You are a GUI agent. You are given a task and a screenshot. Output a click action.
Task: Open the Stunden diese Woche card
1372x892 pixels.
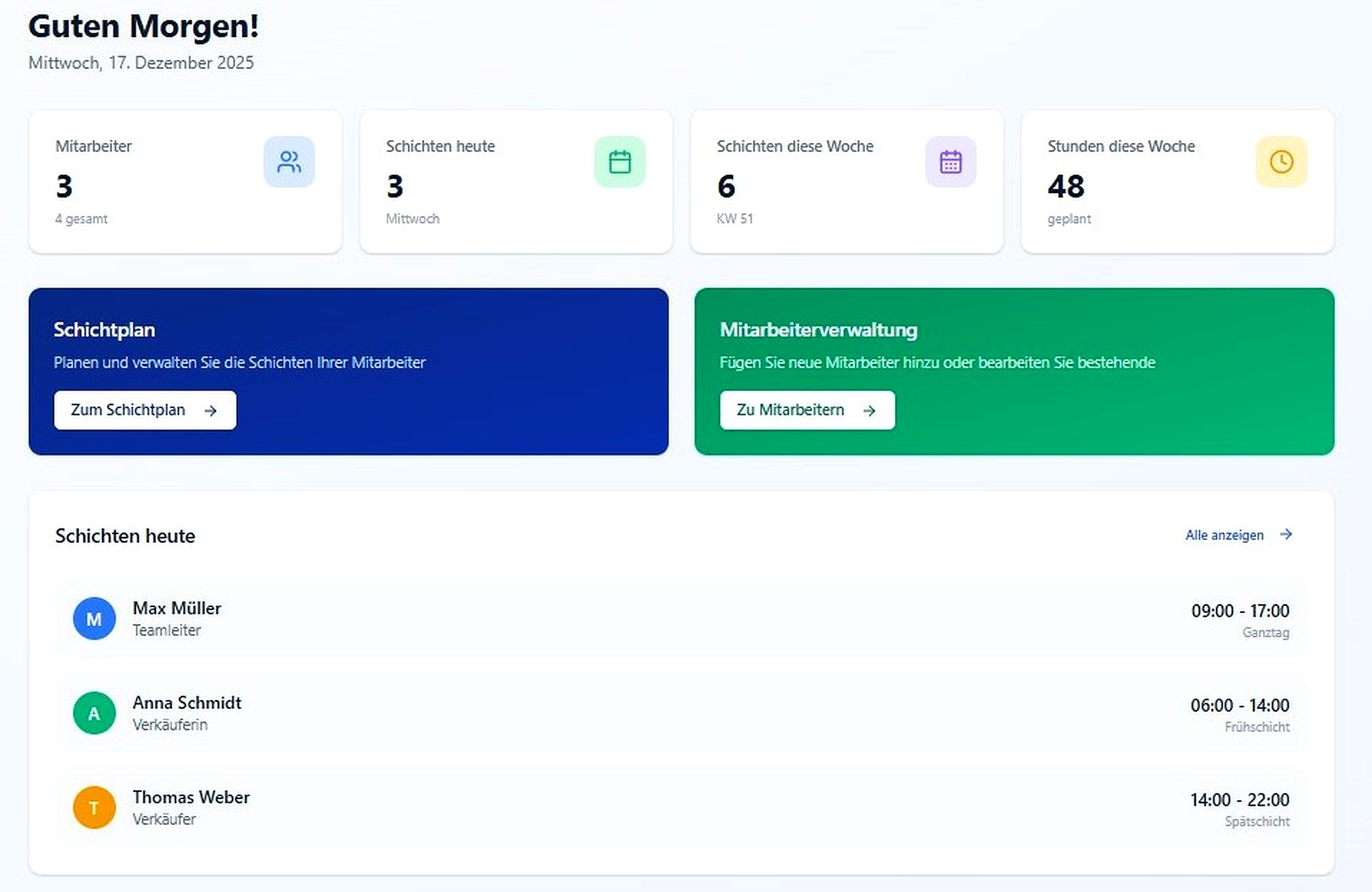[x=1177, y=182]
